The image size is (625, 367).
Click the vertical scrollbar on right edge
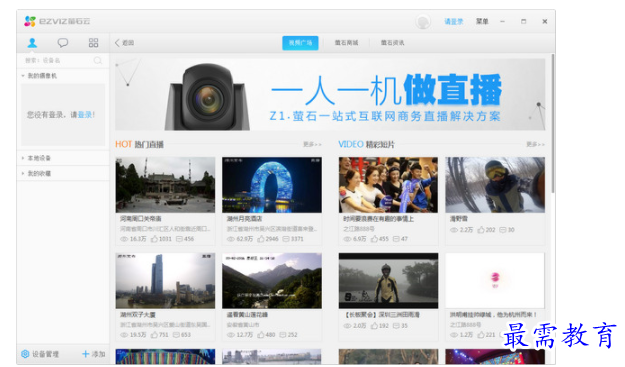tap(553, 124)
